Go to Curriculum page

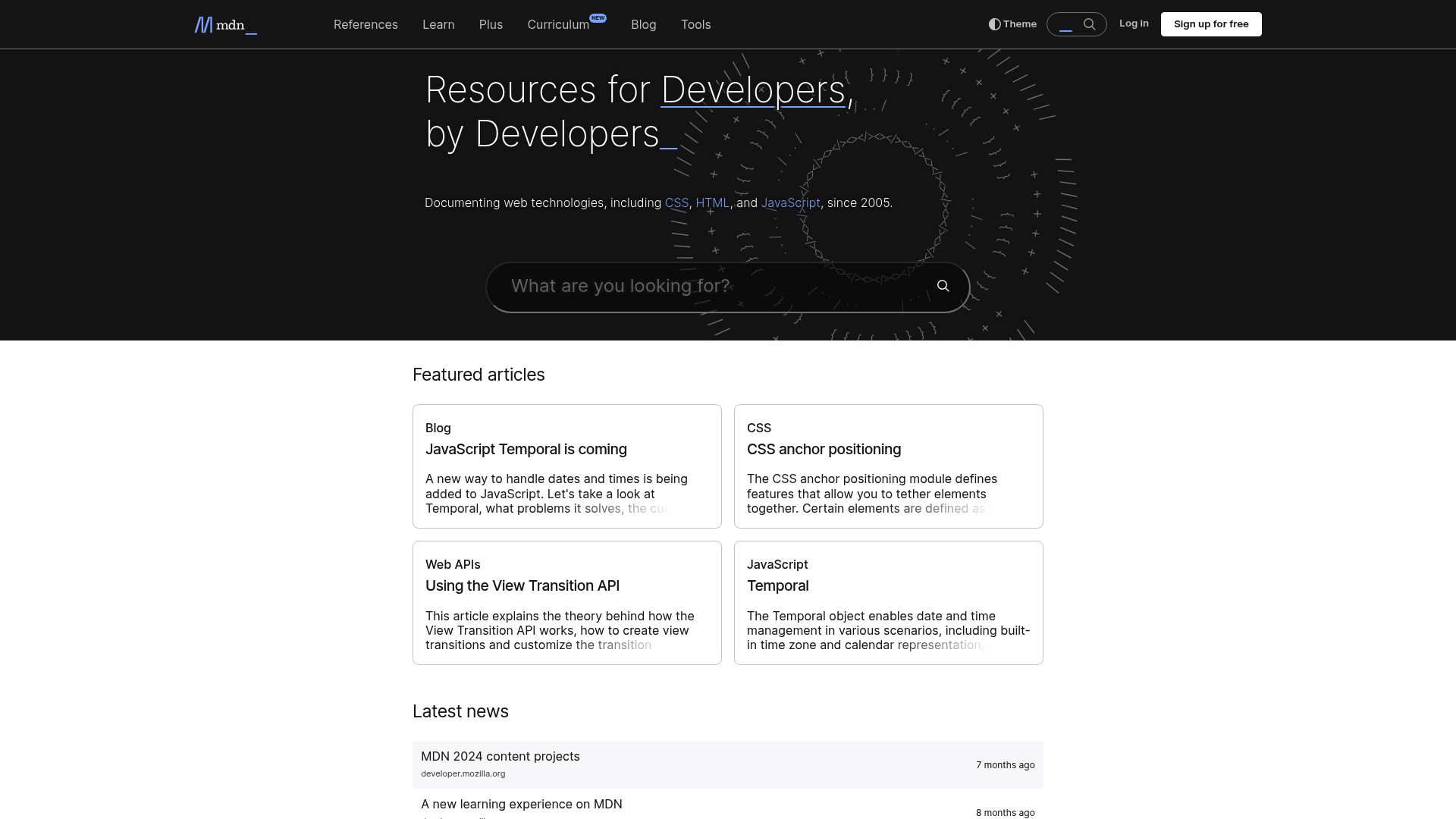pyautogui.click(x=559, y=25)
